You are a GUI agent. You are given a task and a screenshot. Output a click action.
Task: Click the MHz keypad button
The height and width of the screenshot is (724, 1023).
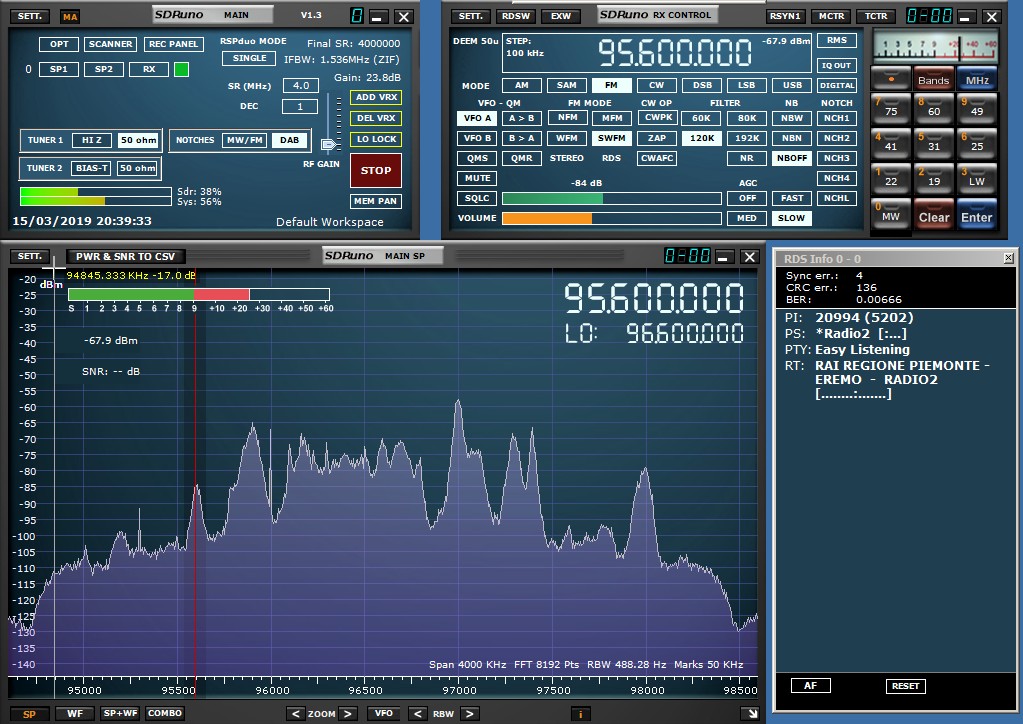coord(977,79)
